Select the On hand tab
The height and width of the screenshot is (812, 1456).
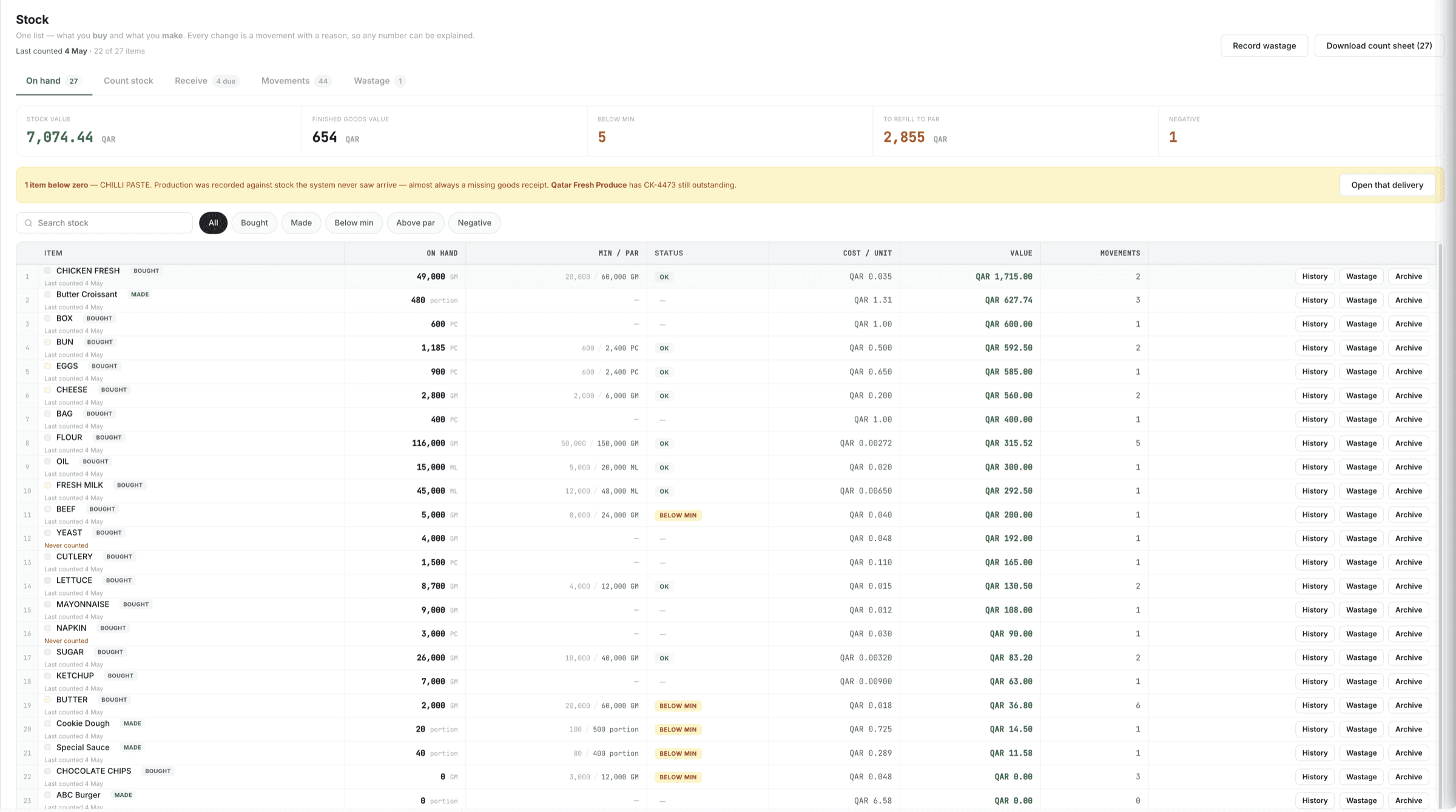pos(53,81)
